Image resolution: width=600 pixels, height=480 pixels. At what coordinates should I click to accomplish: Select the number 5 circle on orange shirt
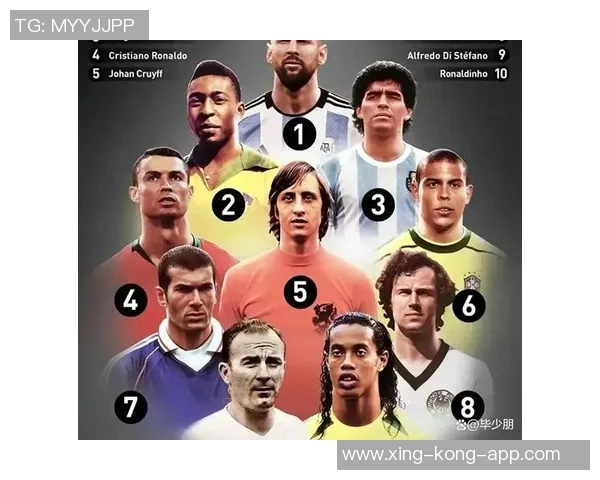coord(300,292)
